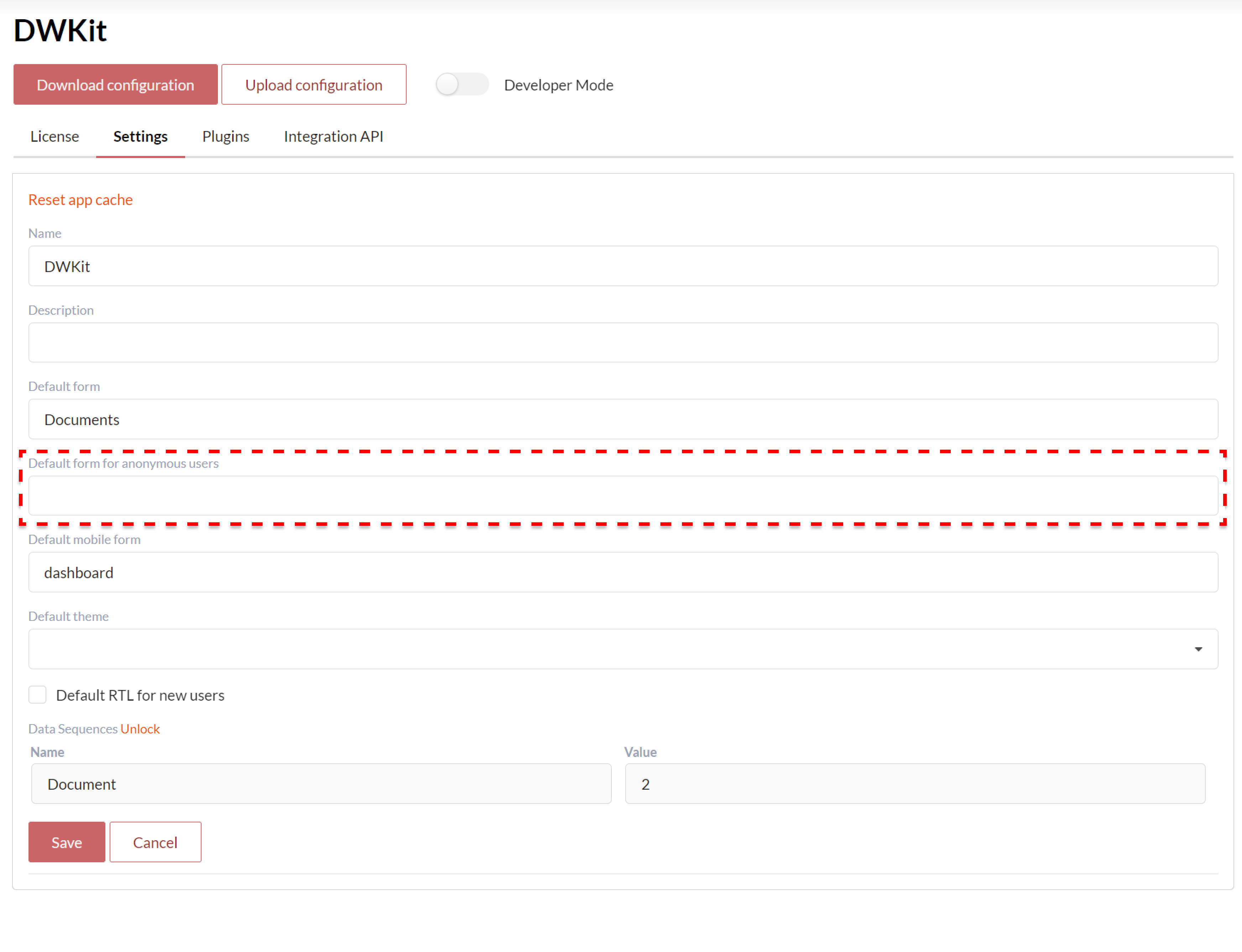This screenshot has width=1242, height=952.
Task: Open the License tab
Action: pos(54,137)
